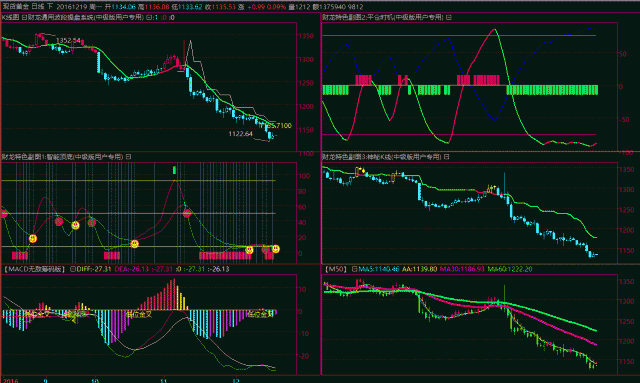Click the open price 1134.06

tap(123, 7)
